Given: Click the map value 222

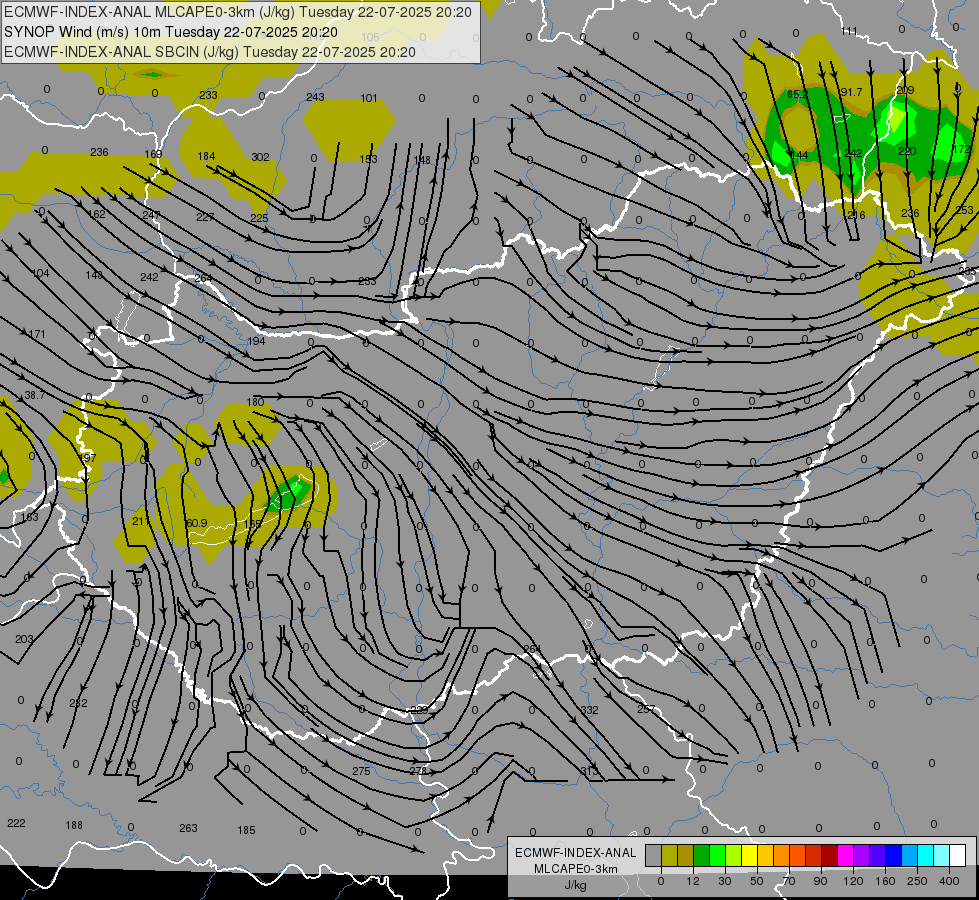Looking at the screenshot, I should [x=16, y=823].
